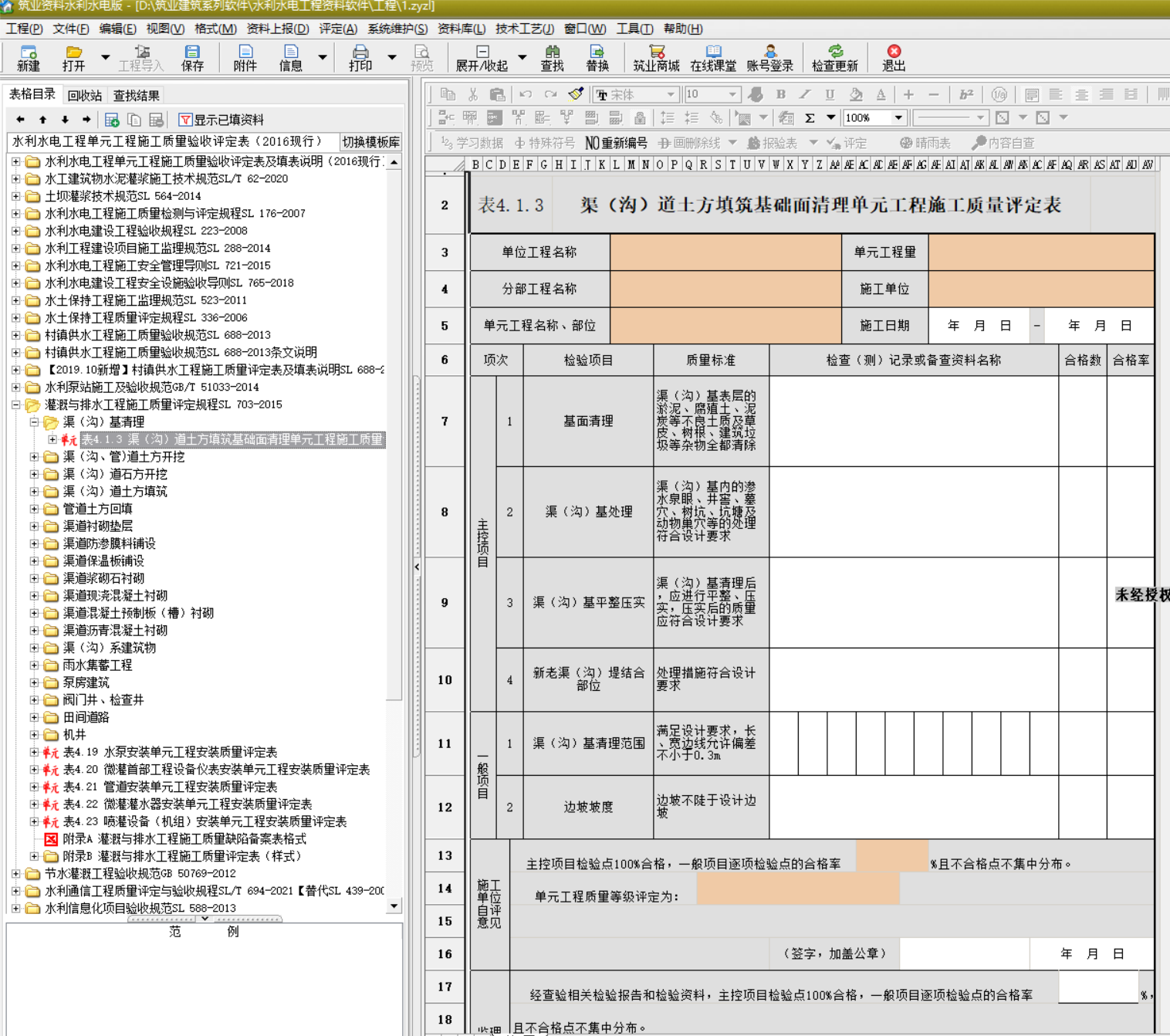Click the 特殊符号 button

(544, 143)
